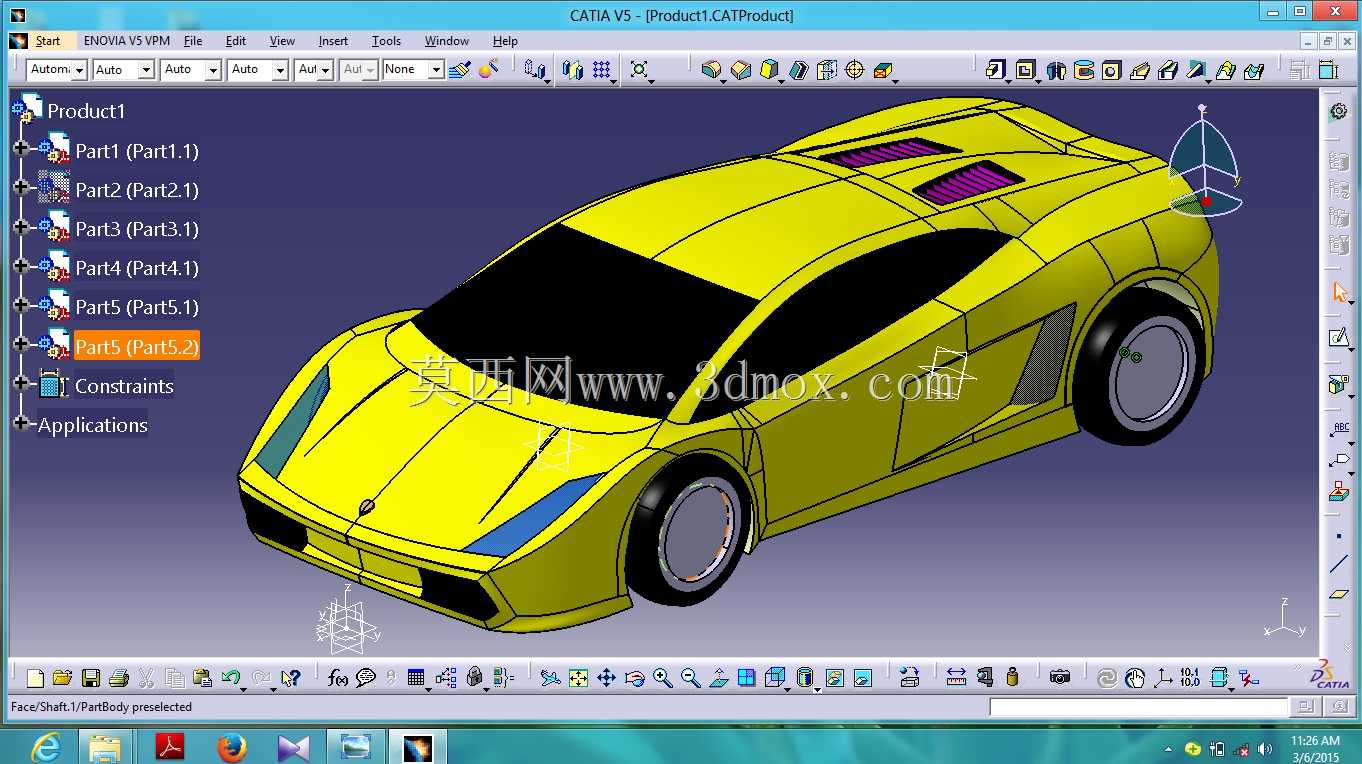
Task: Select the Pan tool
Action: (x=606, y=678)
